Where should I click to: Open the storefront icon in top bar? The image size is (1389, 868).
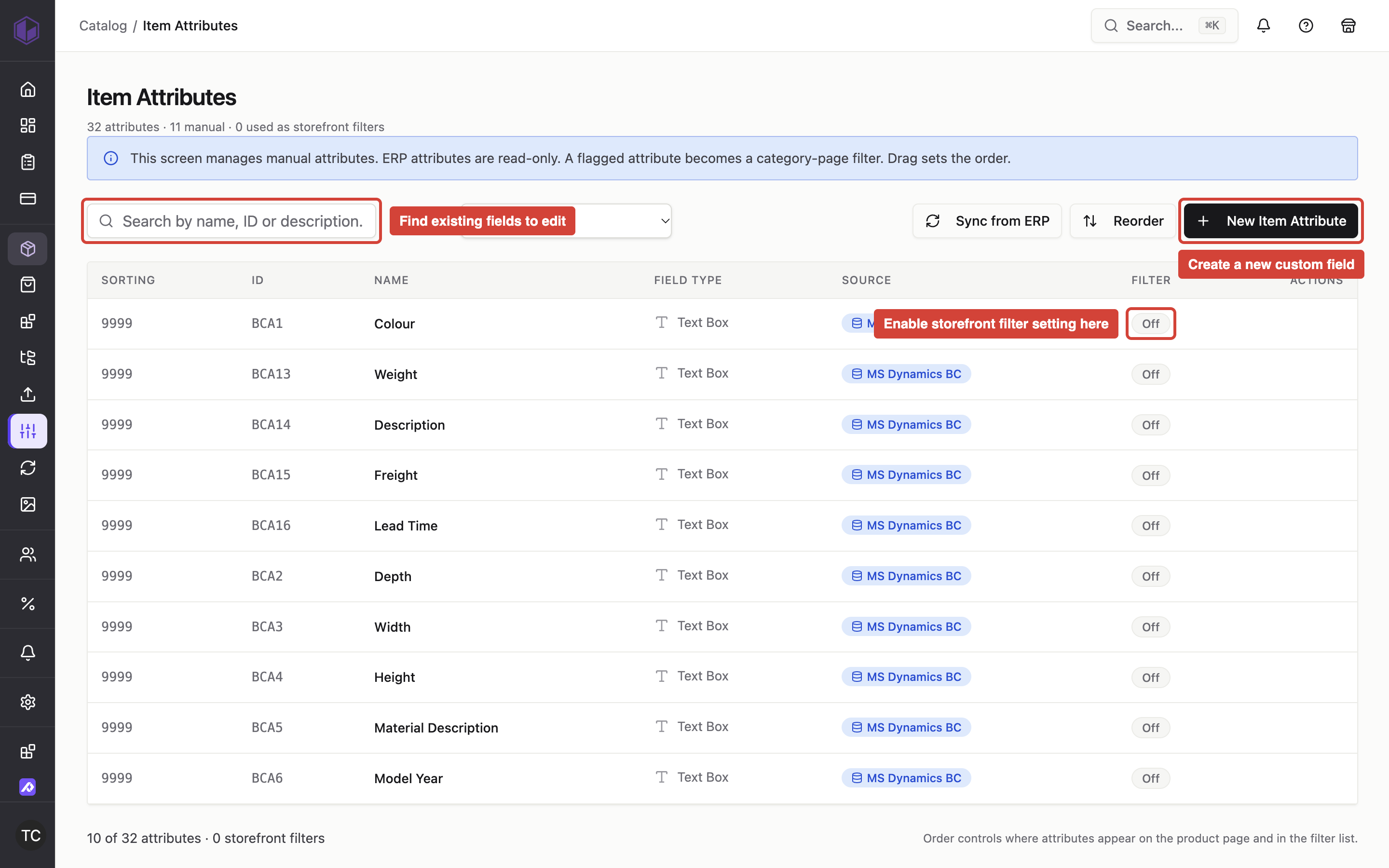(x=1348, y=25)
